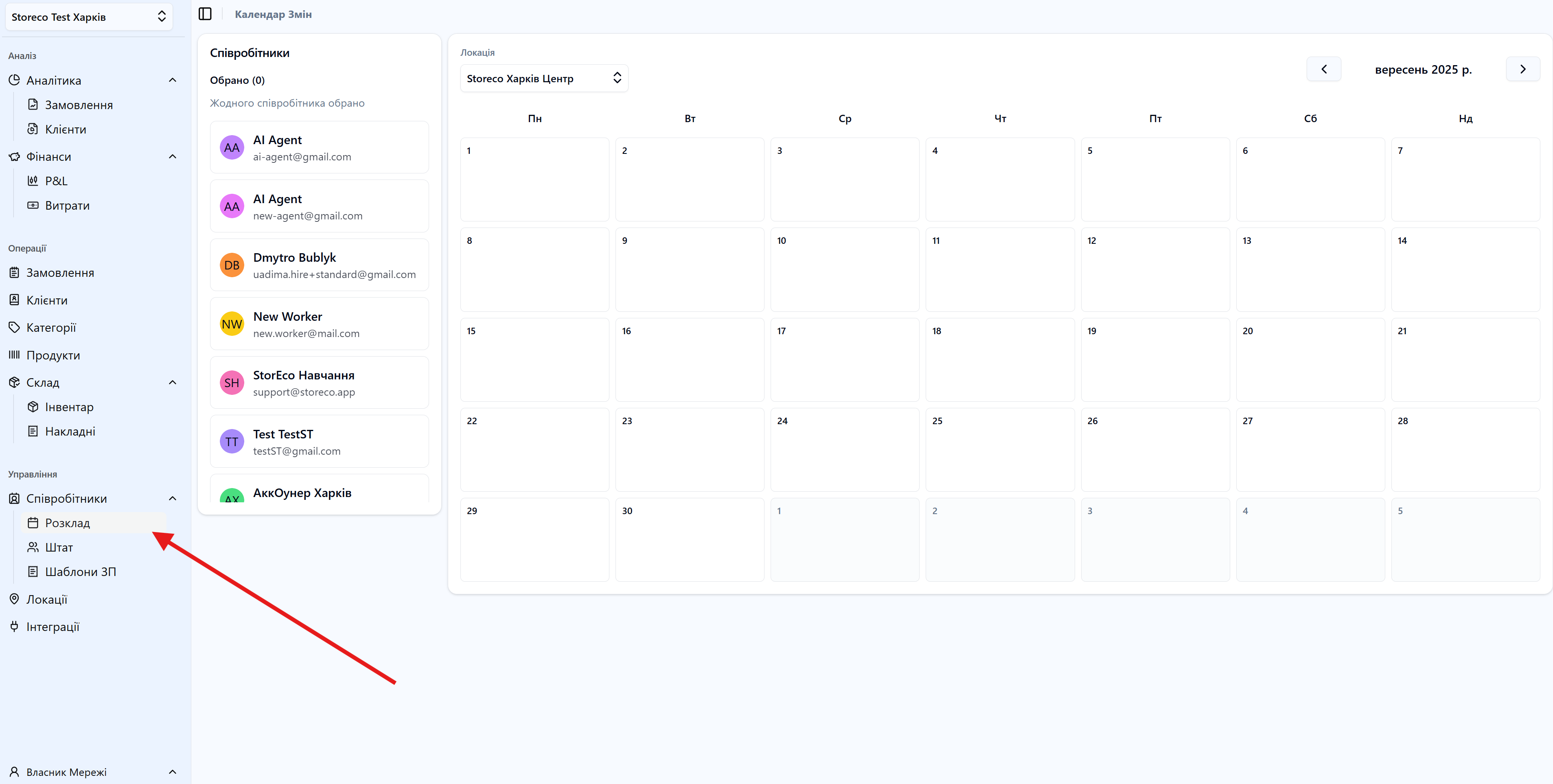This screenshot has height=784, width=1553.
Task: Select day 17 in the calendar
Action: 844,360
